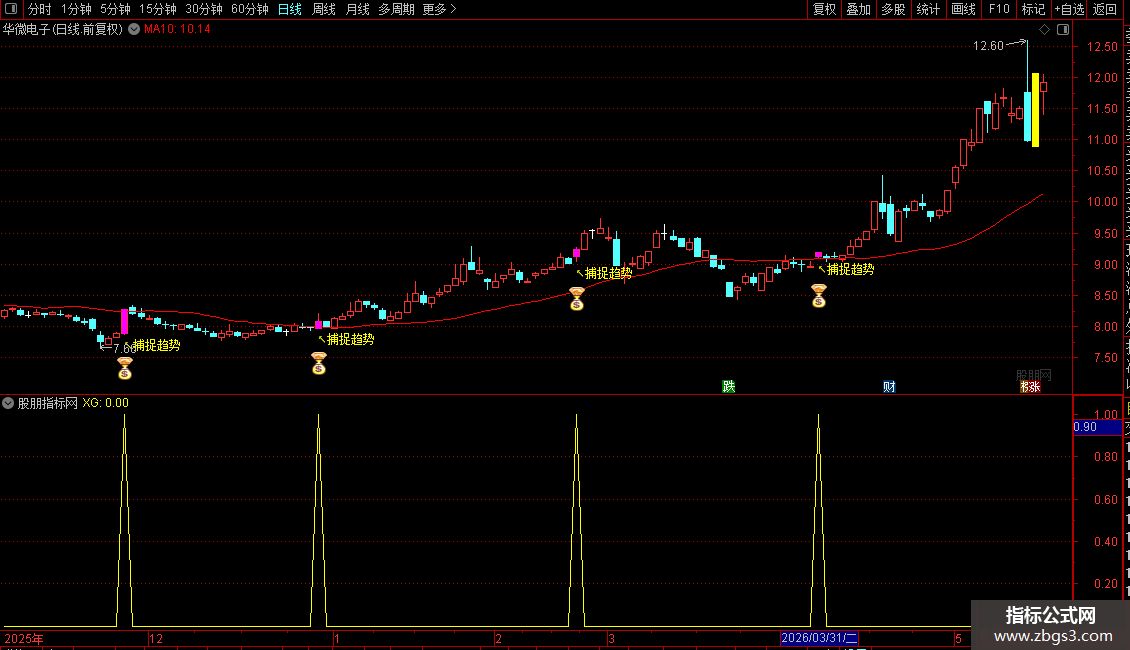Click the 画线 drawing tools button
The image size is (1130, 650).
pos(963,9)
